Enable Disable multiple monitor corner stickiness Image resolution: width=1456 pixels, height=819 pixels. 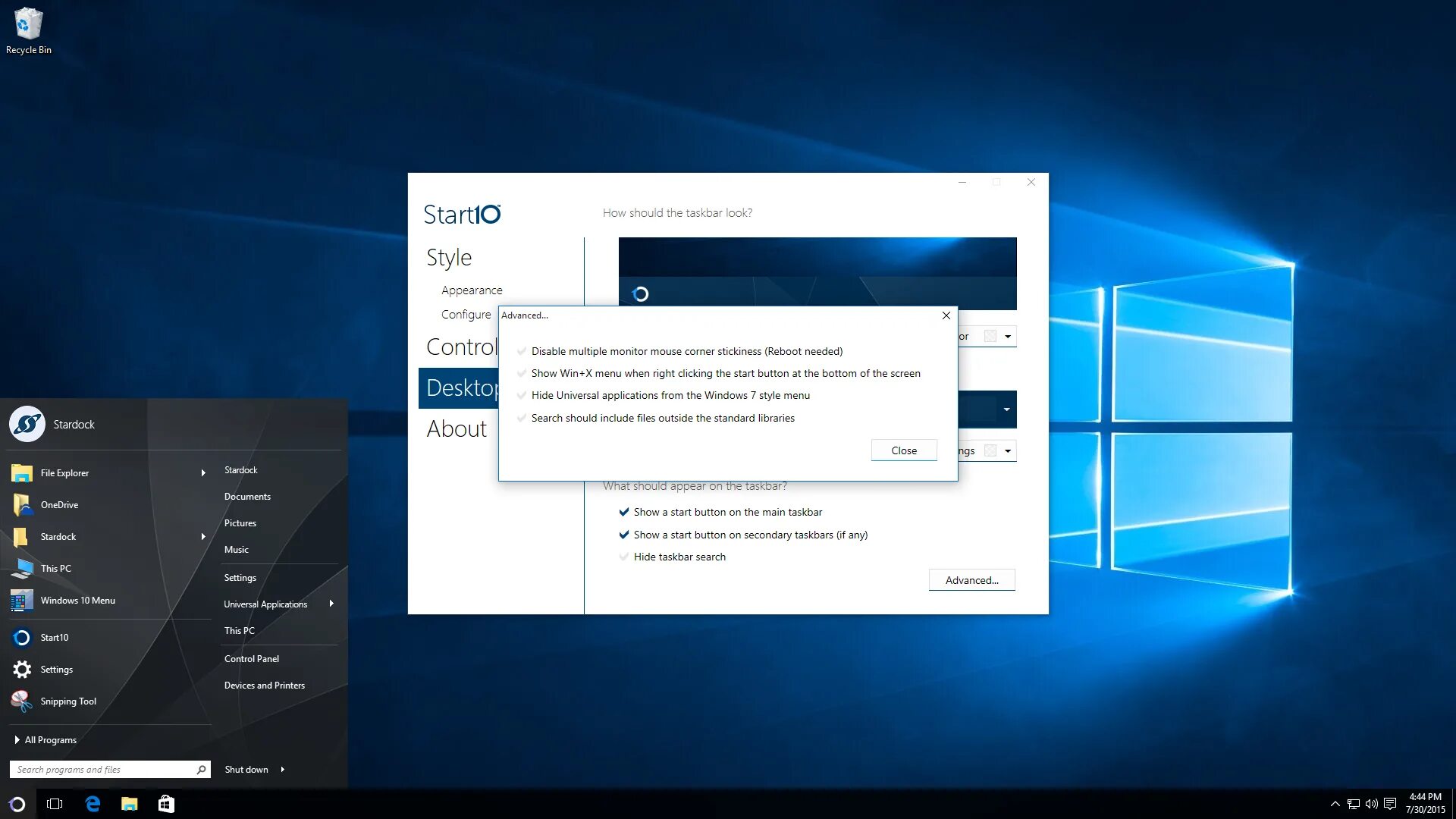click(x=522, y=352)
